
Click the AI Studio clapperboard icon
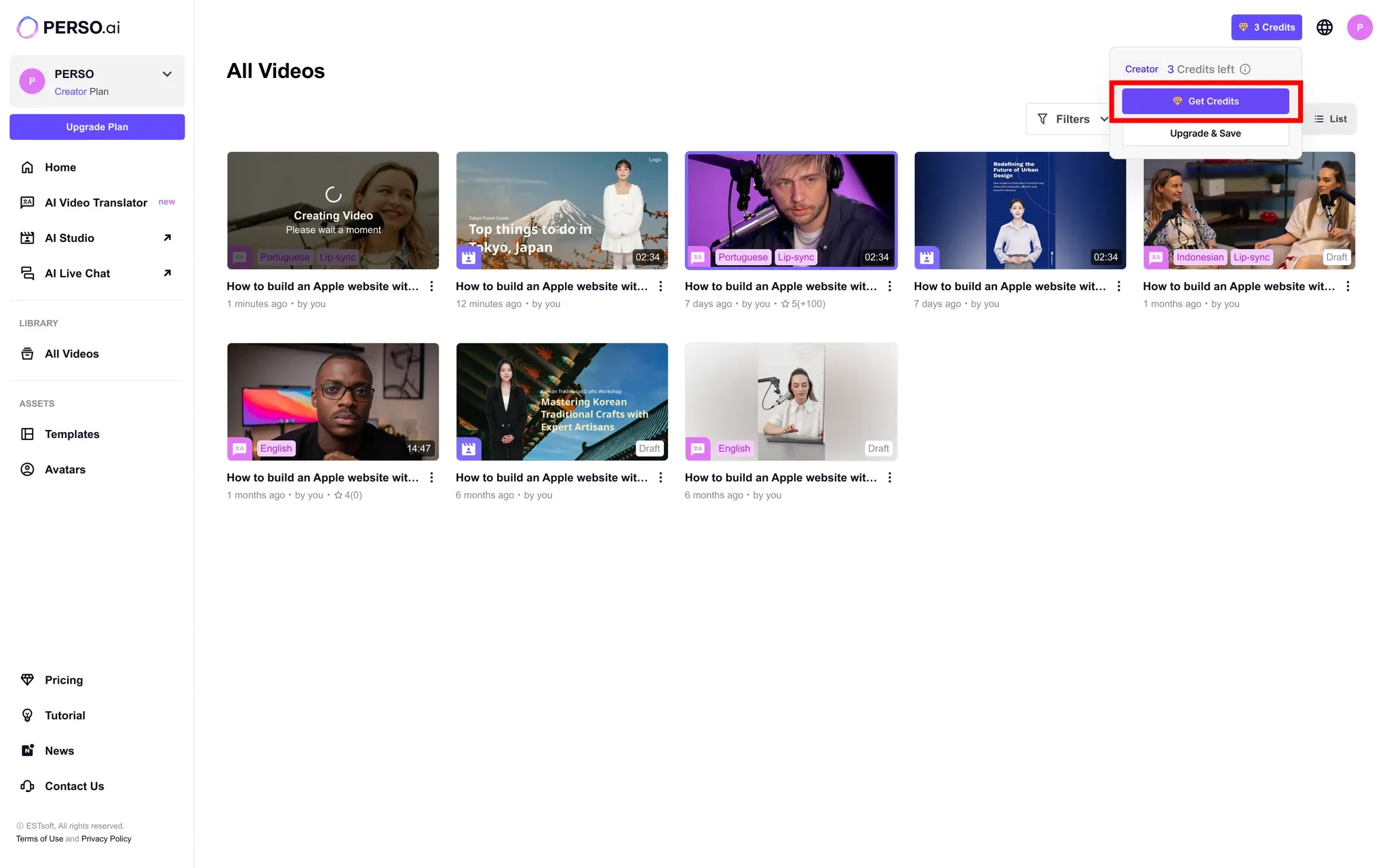coord(27,238)
